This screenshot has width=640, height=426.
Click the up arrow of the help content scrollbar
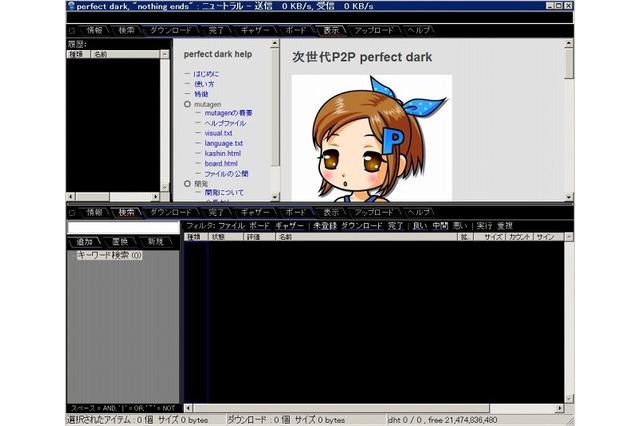tap(569, 43)
